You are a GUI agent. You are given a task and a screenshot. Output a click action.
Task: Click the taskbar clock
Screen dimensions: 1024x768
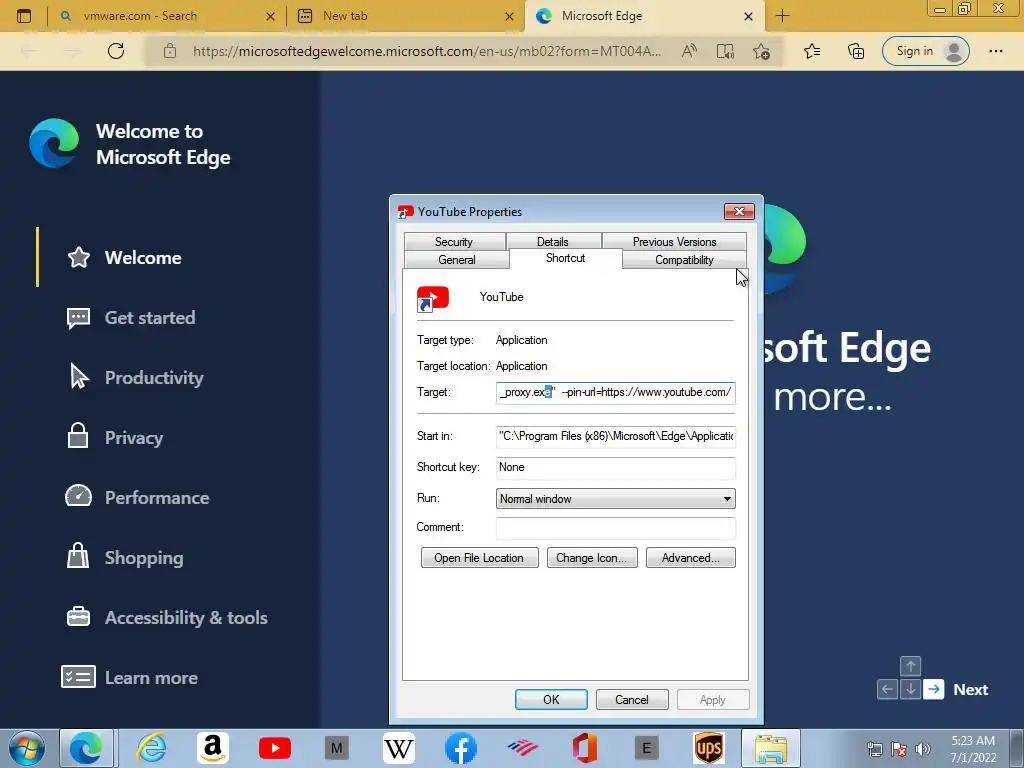point(973,749)
